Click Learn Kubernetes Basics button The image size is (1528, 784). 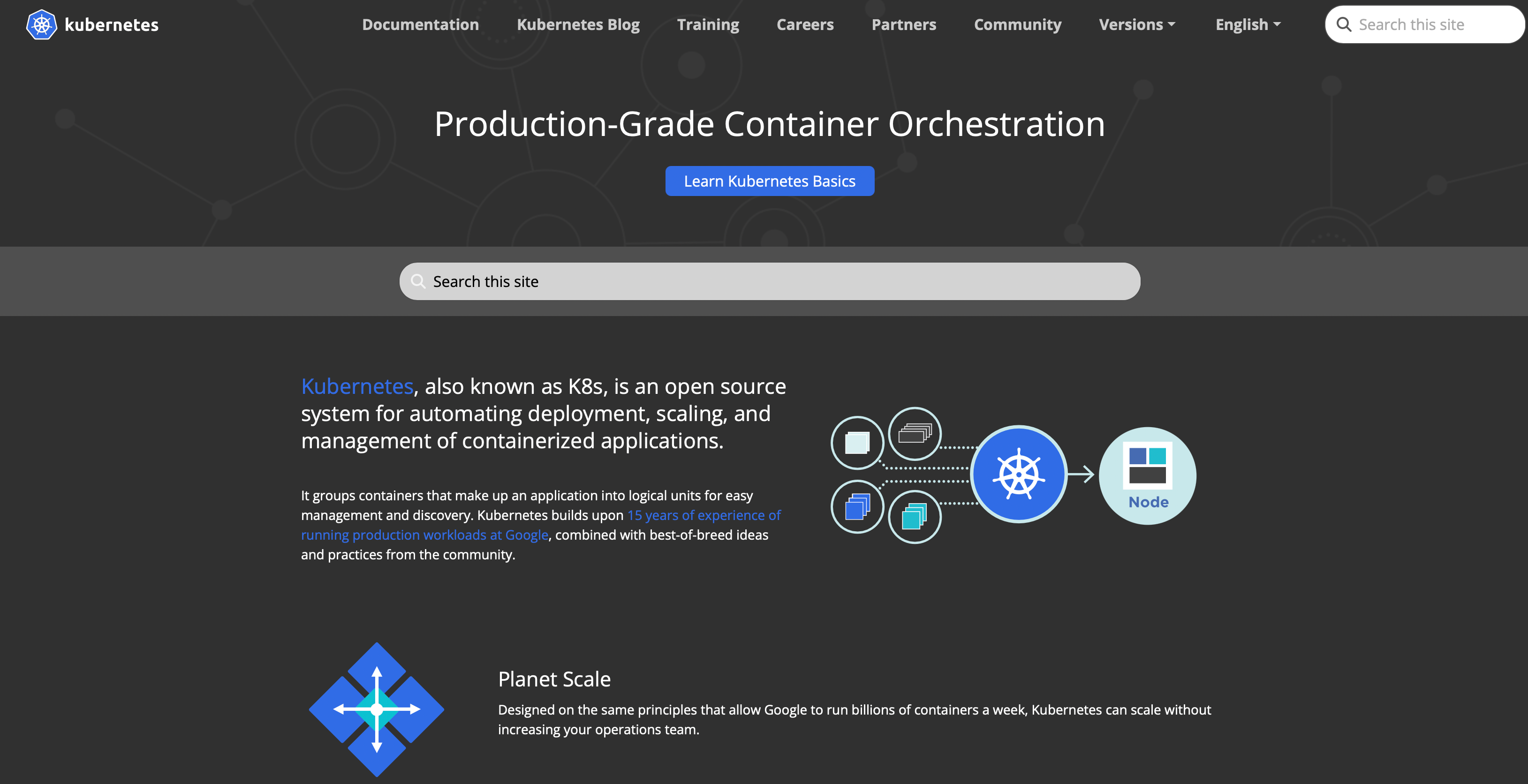[x=769, y=181]
